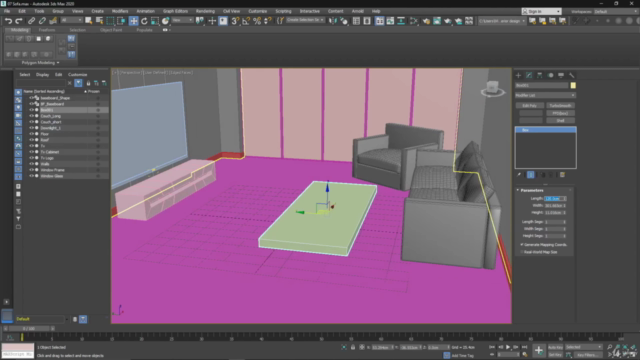Open the Create Selection Set dropdown

point(305,20)
